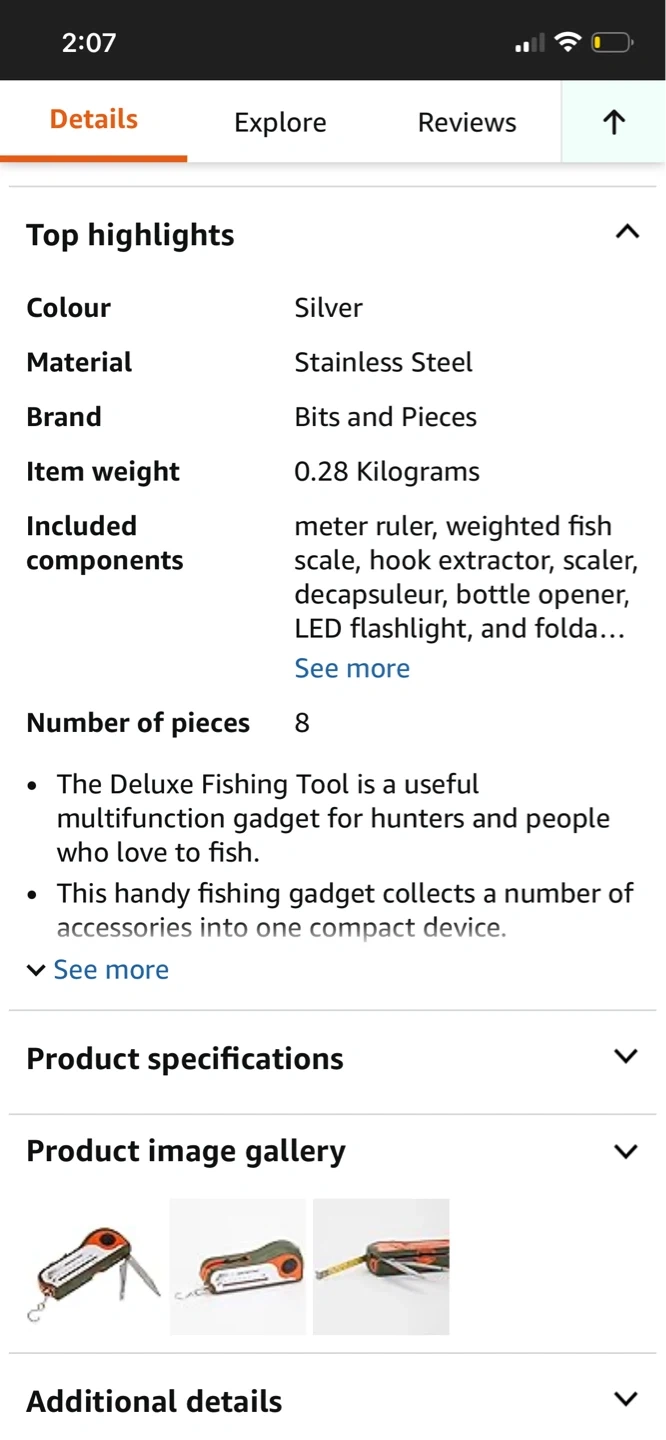Image resolution: width=666 pixels, height=1440 pixels.
Task: Tap the Product image gallery heading
Action: pos(186,1151)
